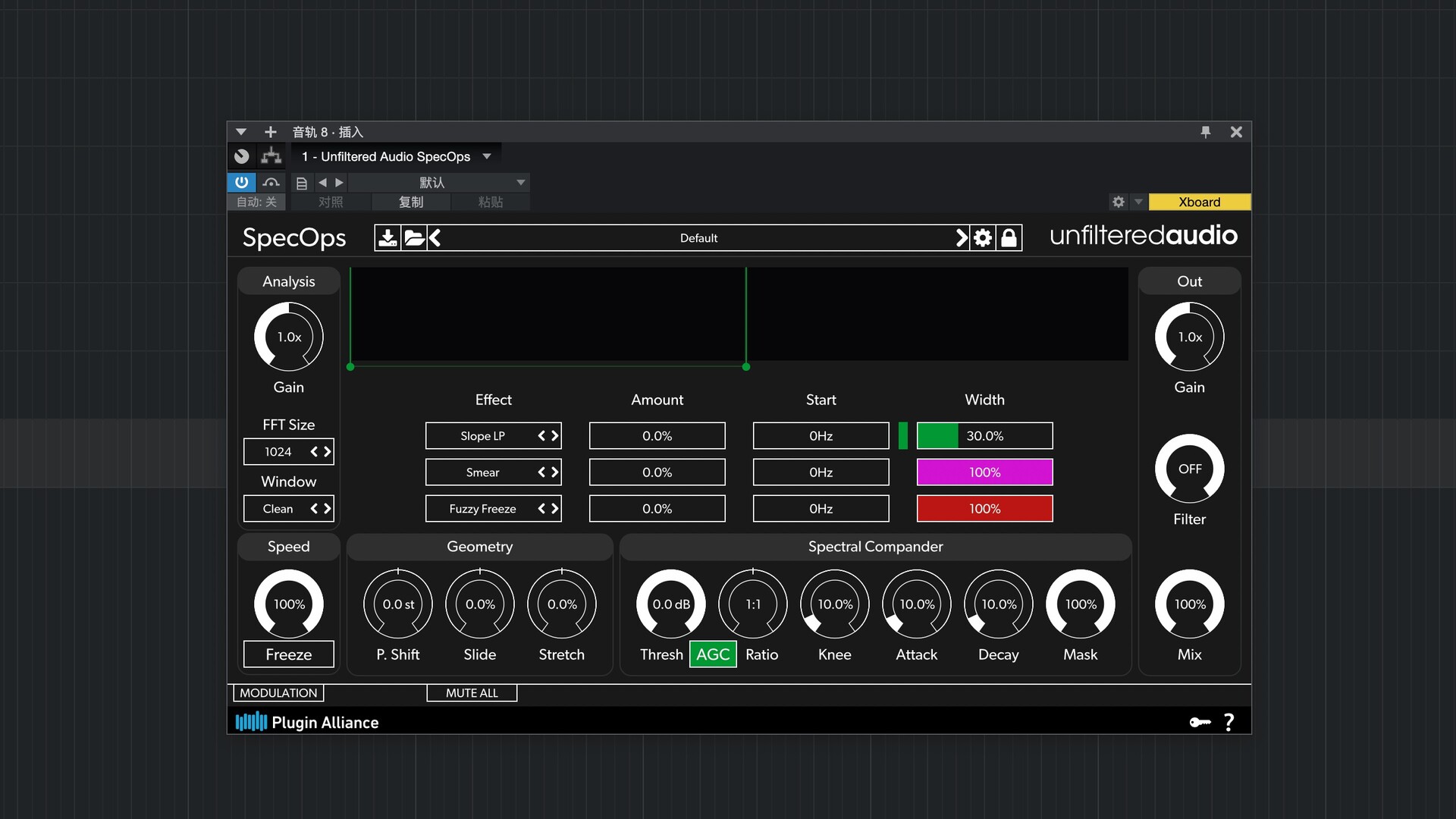
Task: Toggle MUTE ALL
Action: coord(472,693)
